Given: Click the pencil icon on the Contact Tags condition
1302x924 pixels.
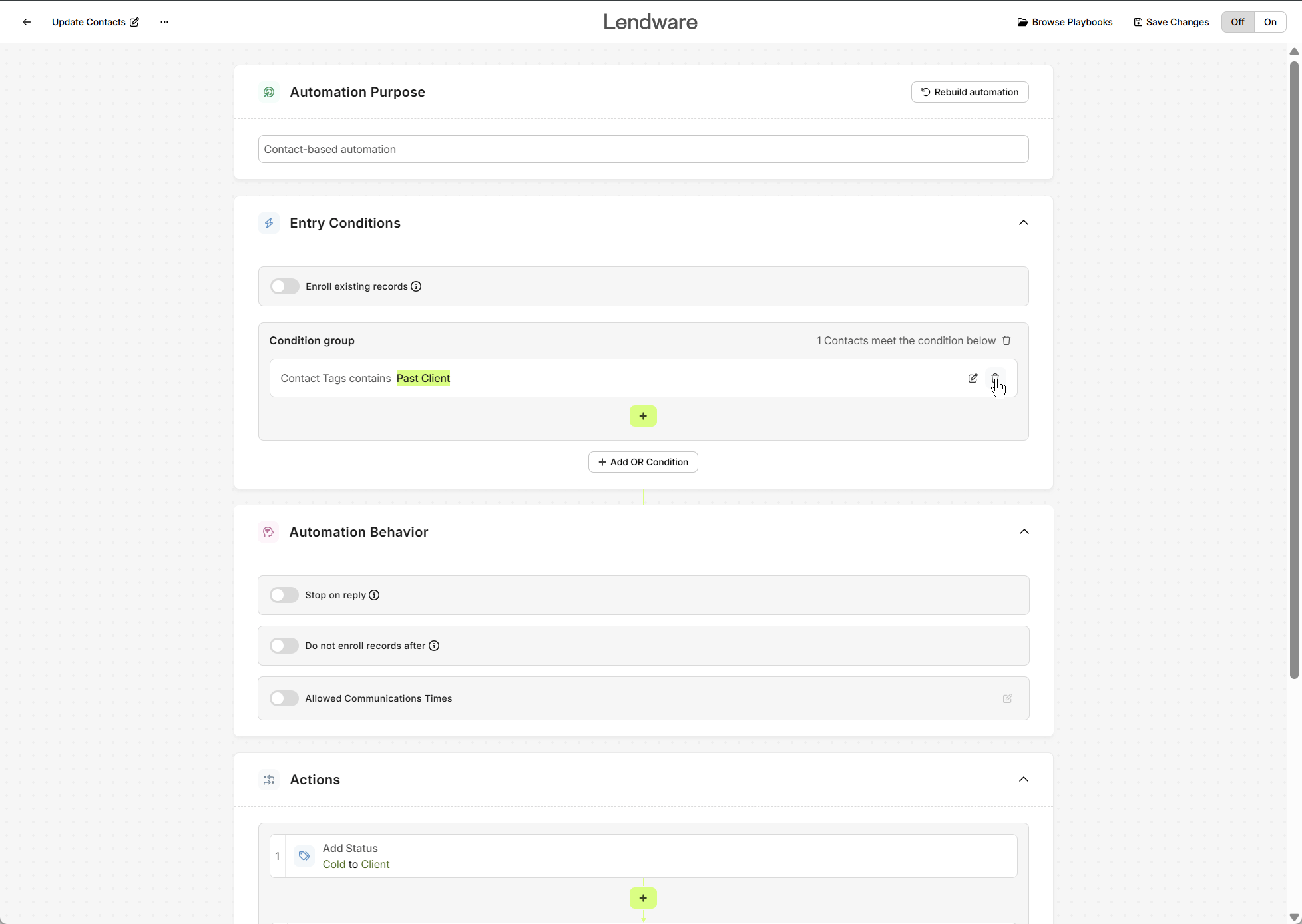Looking at the screenshot, I should click(973, 378).
